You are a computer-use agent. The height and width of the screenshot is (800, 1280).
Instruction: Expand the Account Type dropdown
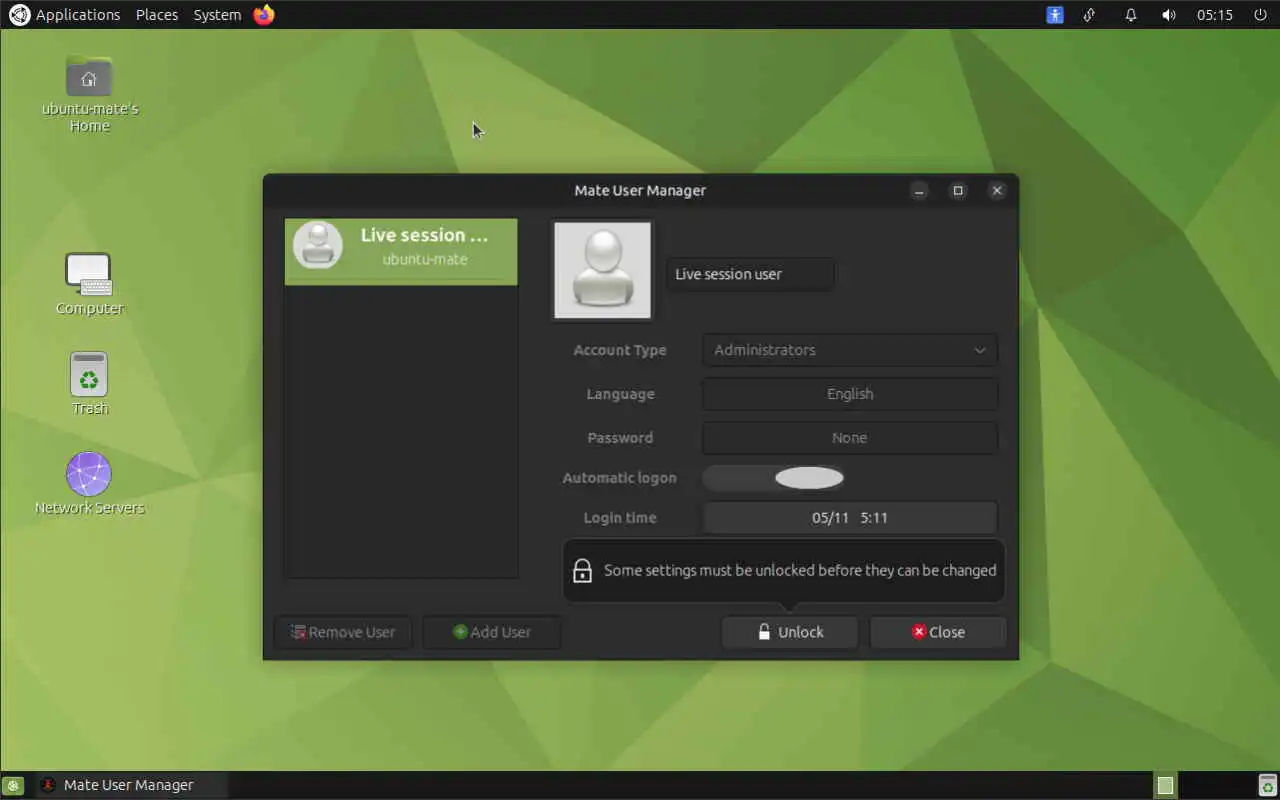[850, 350]
